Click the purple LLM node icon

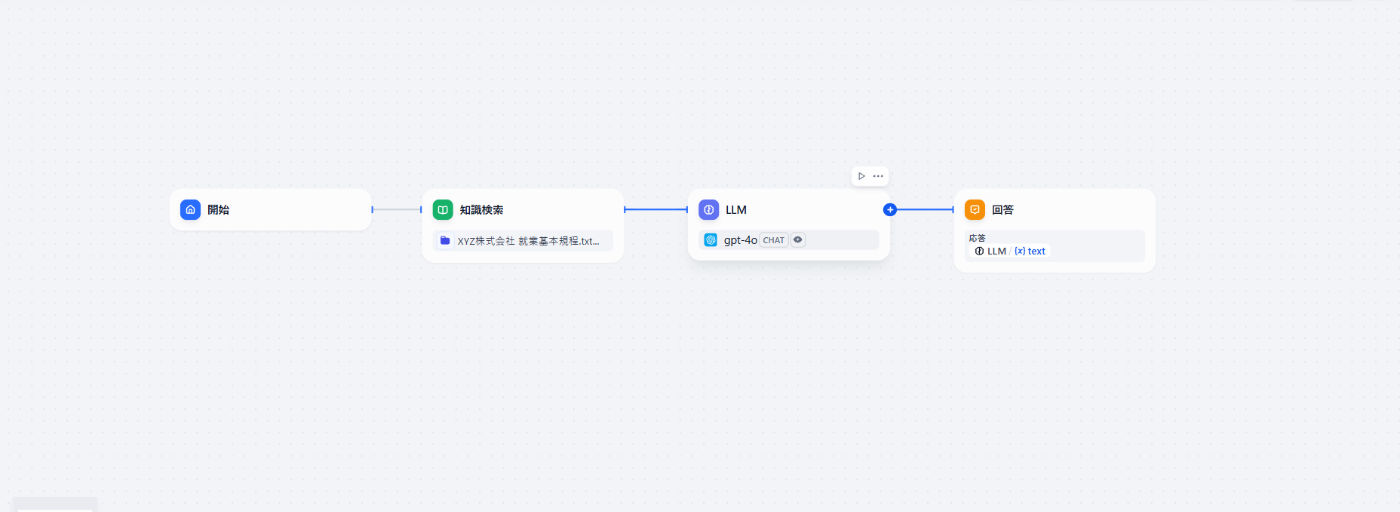[x=709, y=210]
